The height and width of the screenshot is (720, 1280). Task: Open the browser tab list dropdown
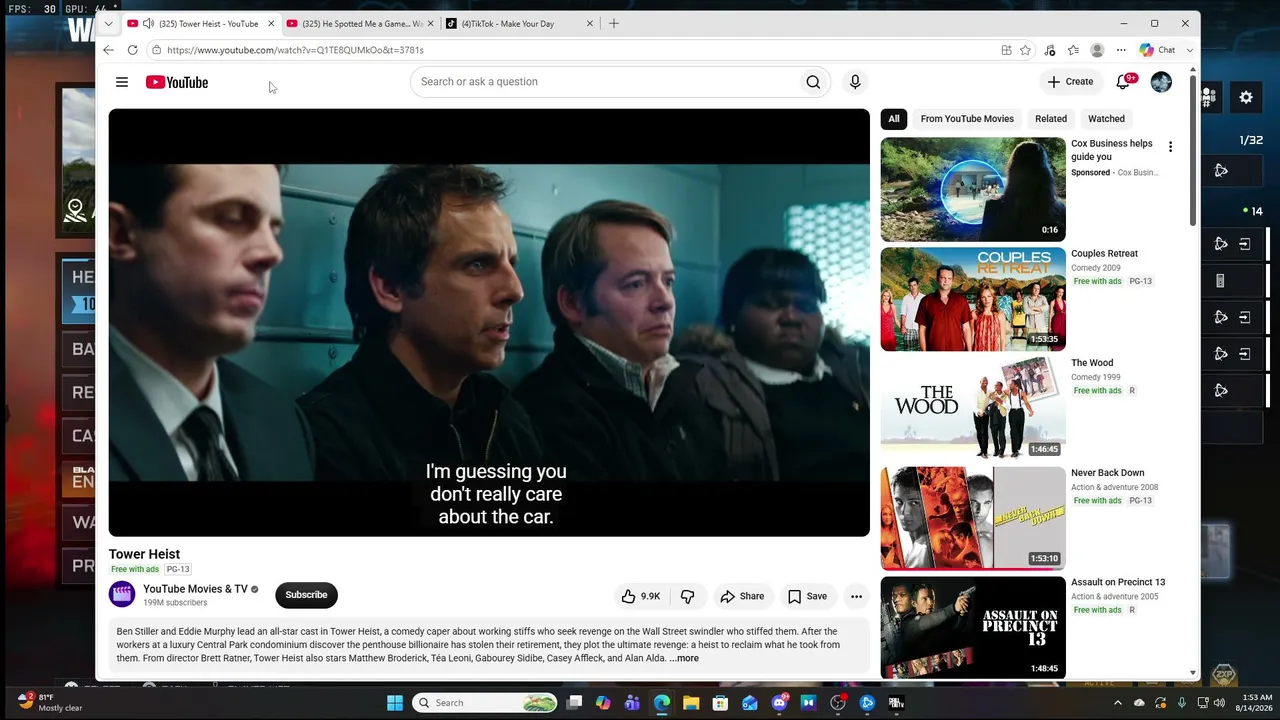click(x=108, y=23)
